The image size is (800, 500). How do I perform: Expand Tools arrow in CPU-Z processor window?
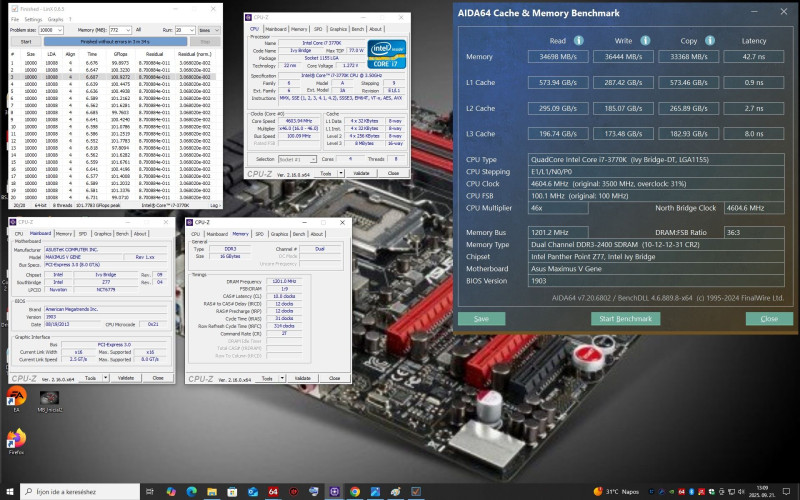pyautogui.click(x=341, y=173)
